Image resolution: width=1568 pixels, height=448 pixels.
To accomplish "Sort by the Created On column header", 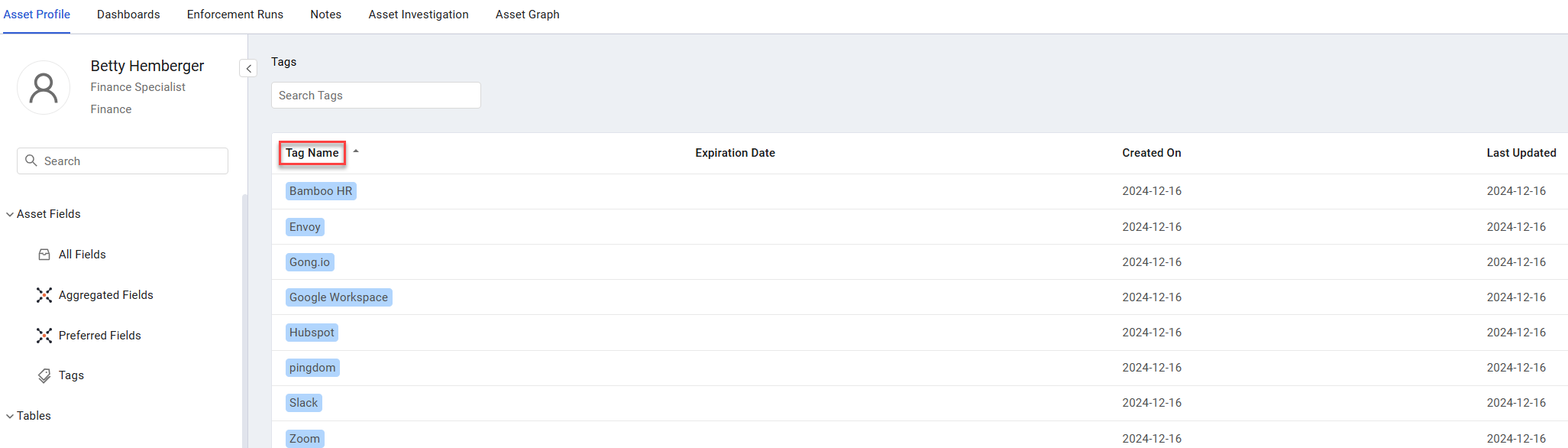I will (1152, 153).
